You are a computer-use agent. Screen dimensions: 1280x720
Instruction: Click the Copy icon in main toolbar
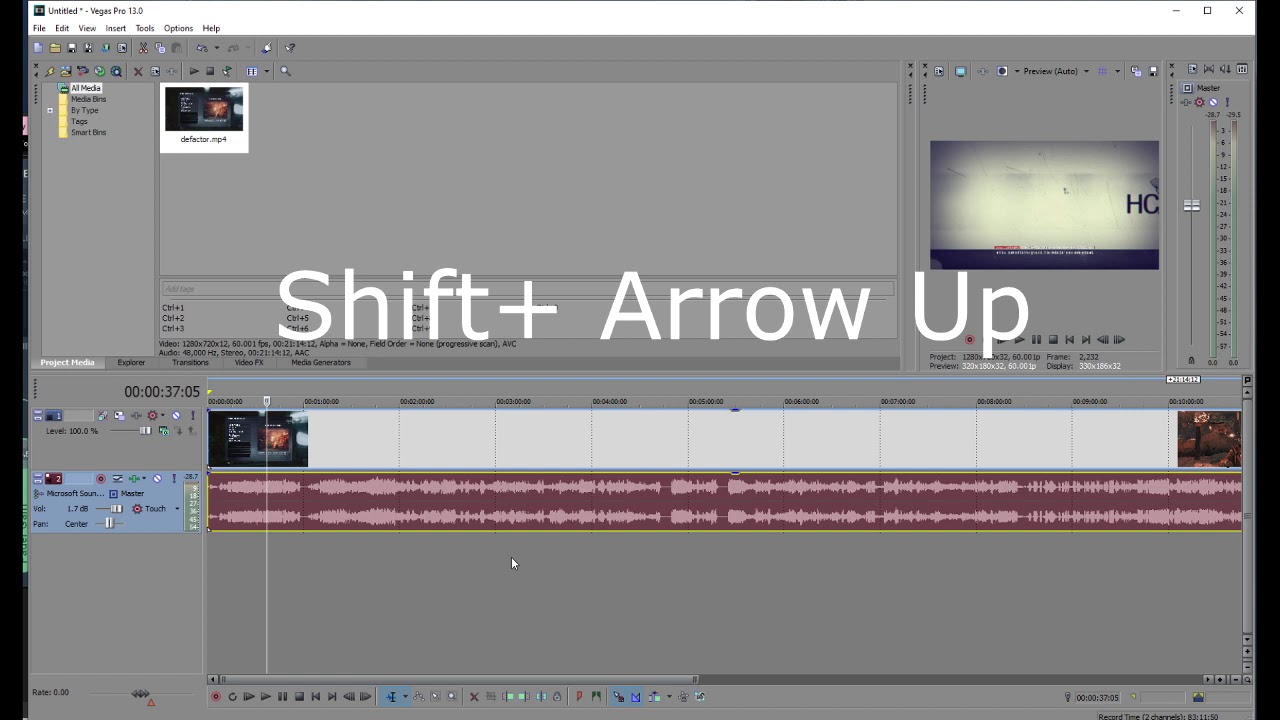(160, 48)
